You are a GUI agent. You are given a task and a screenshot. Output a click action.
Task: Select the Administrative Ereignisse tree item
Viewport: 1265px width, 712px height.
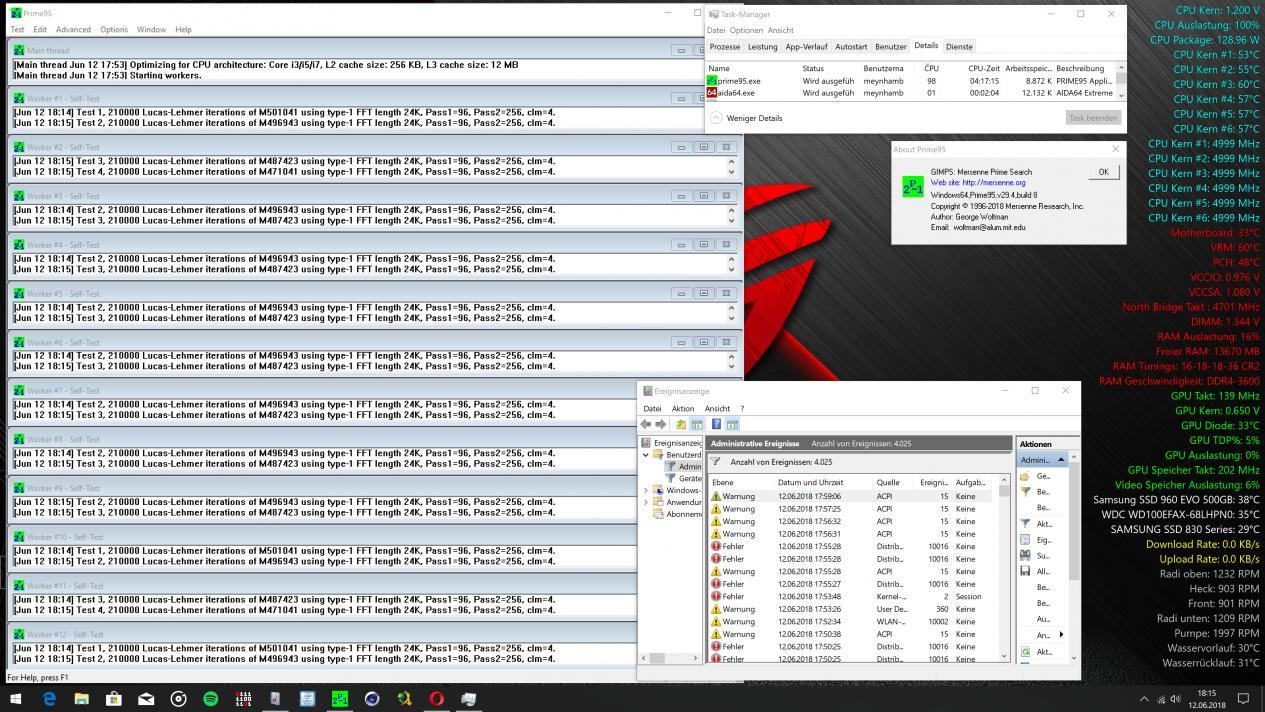point(683,466)
